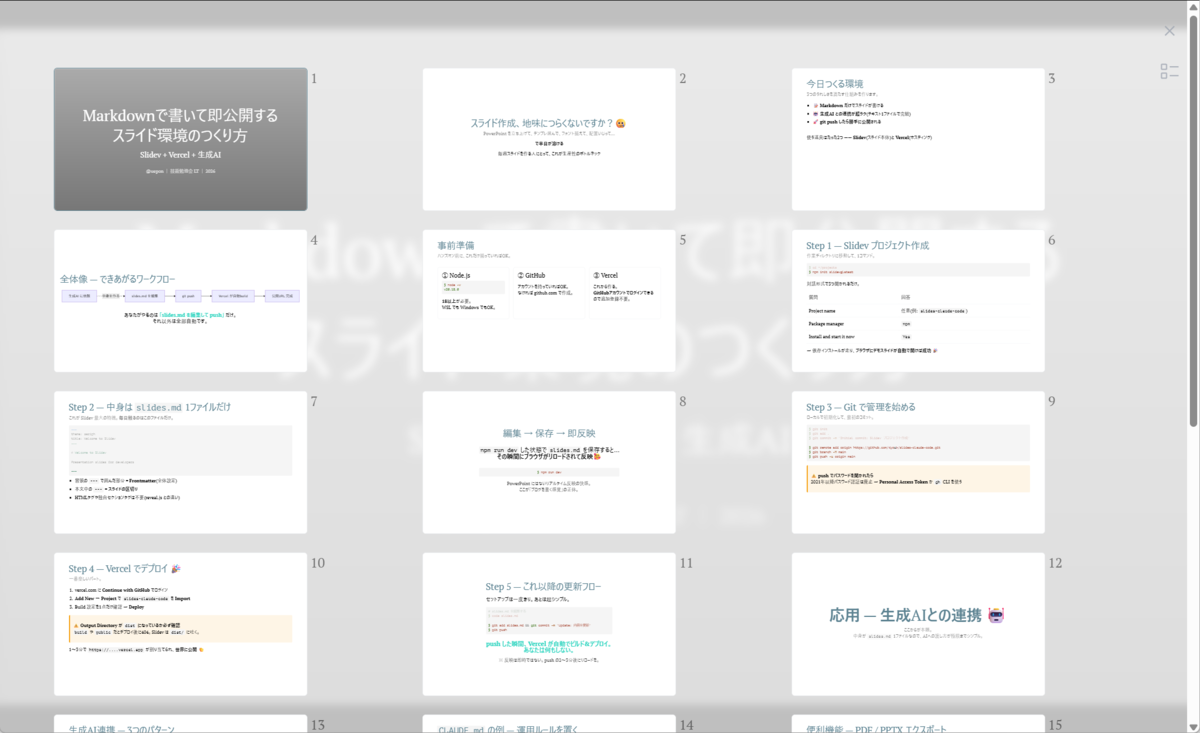Go to slide 6 'Step 1 — Slidev プロジェクト作成'

[x=918, y=301]
